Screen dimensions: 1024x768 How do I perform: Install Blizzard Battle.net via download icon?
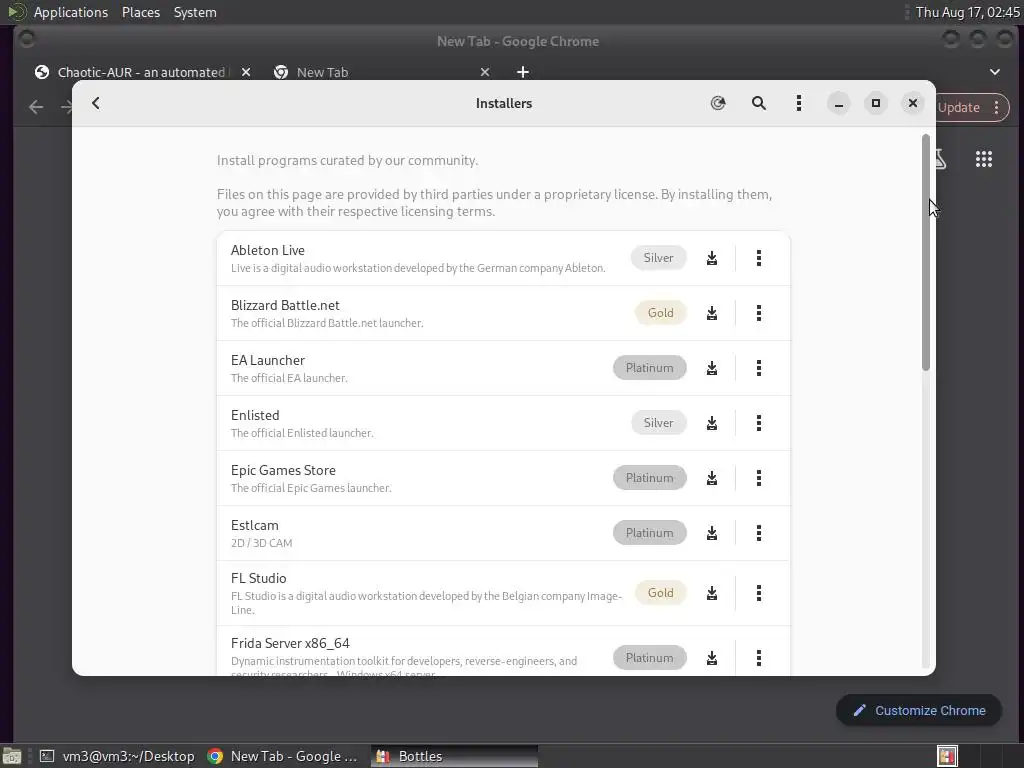click(x=712, y=313)
